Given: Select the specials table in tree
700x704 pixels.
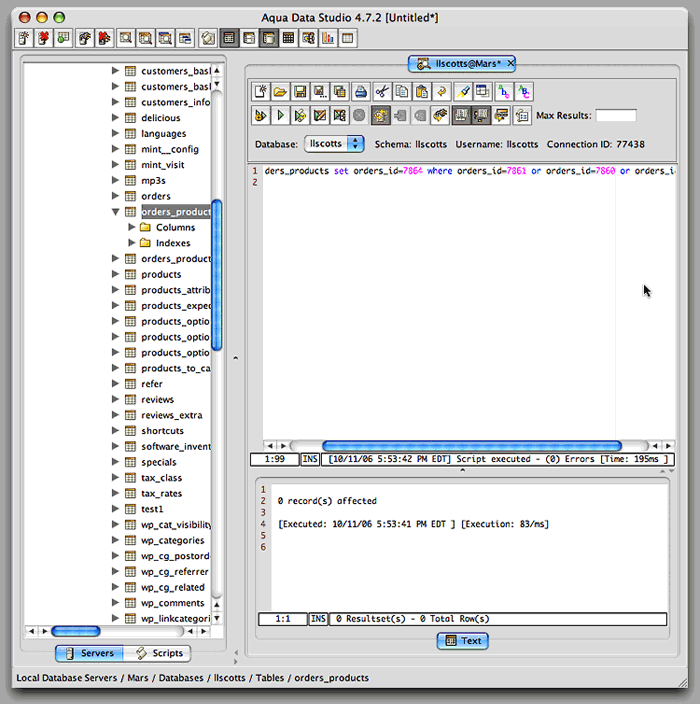Looking at the screenshot, I should 158,462.
